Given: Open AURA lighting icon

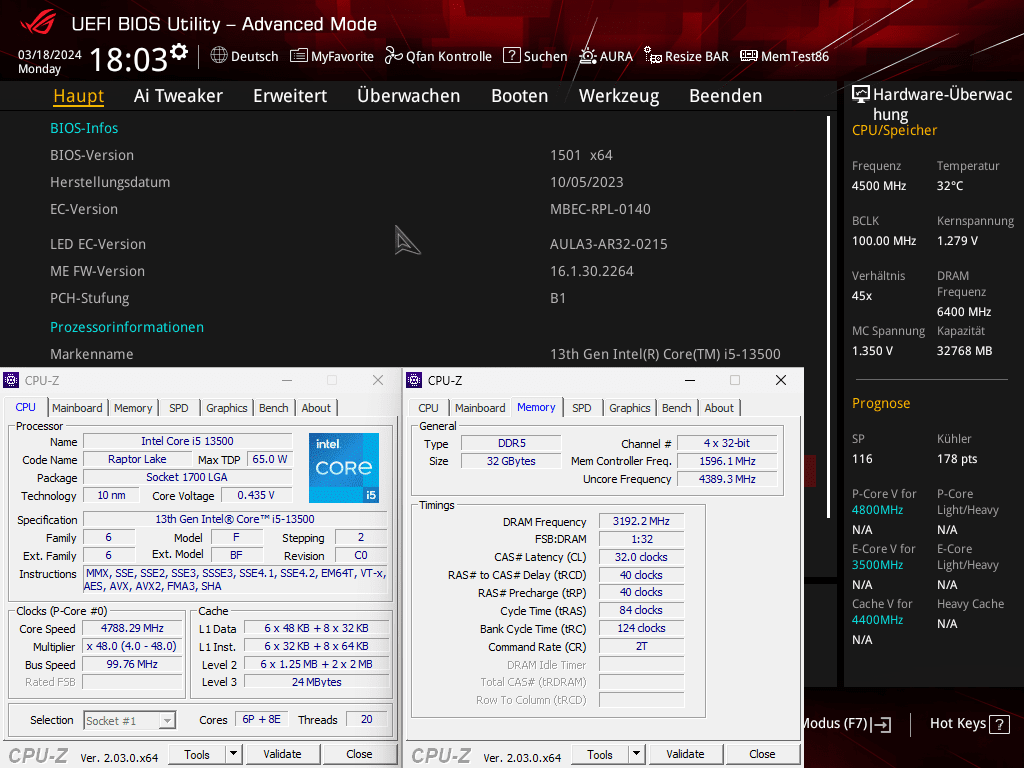Looking at the screenshot, I should pos(588,56).
